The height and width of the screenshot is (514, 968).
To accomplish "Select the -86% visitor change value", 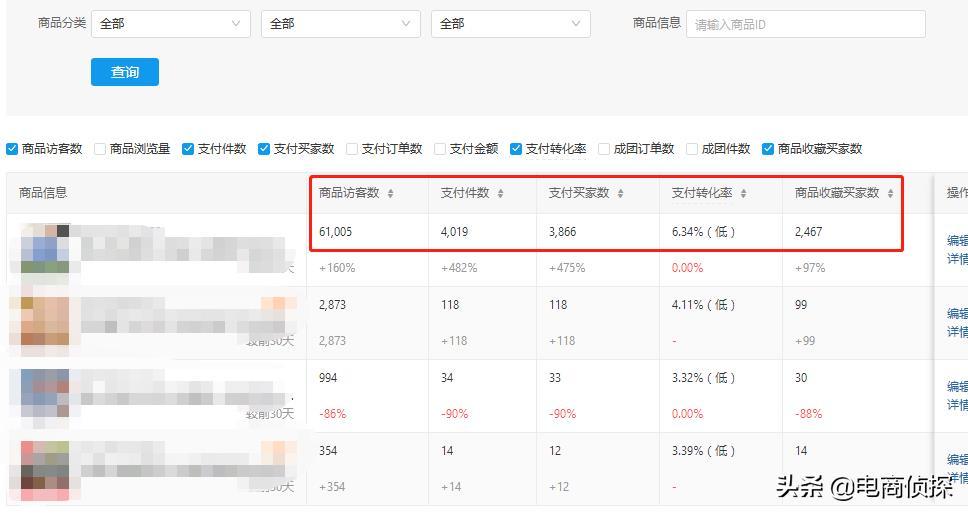I will tap(332, 413).
